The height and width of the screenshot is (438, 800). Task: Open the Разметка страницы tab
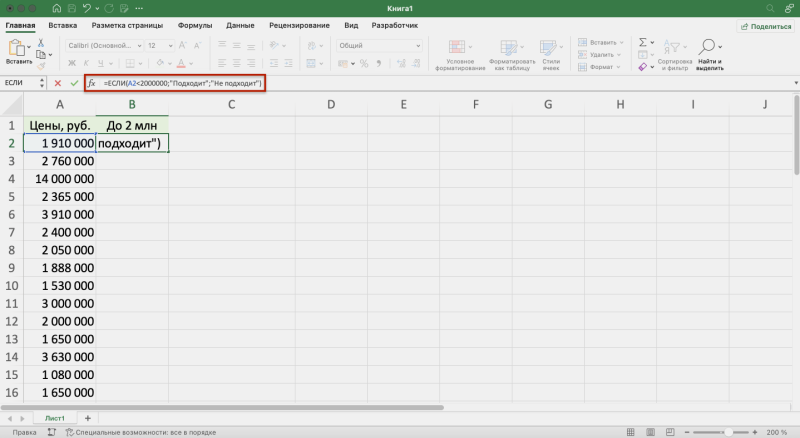coord(127,26)
